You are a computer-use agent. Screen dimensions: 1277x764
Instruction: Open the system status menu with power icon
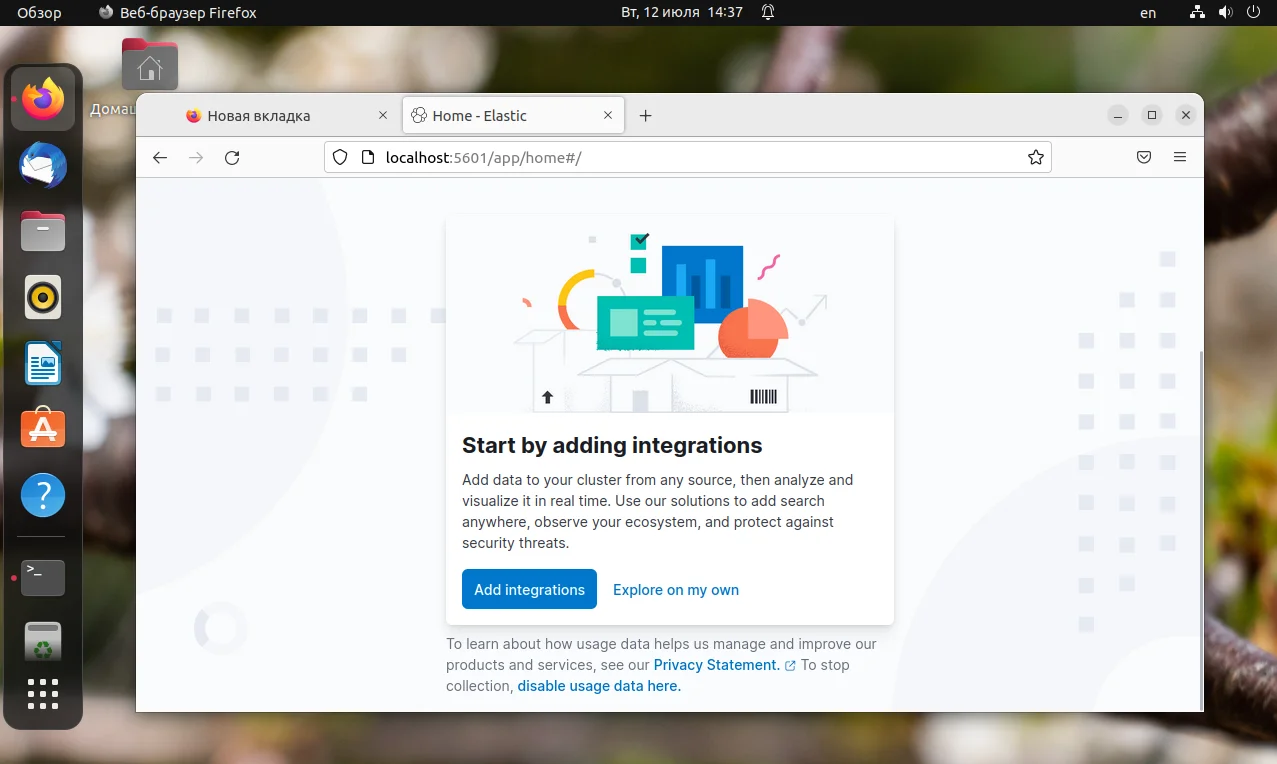point(1253,13)
